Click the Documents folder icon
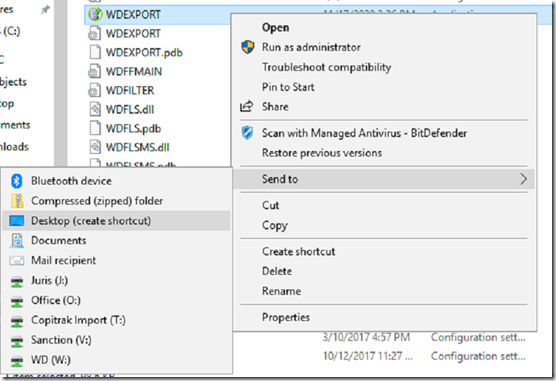Image resolution: width=556 pixels, height=381 pixels. 17,240
